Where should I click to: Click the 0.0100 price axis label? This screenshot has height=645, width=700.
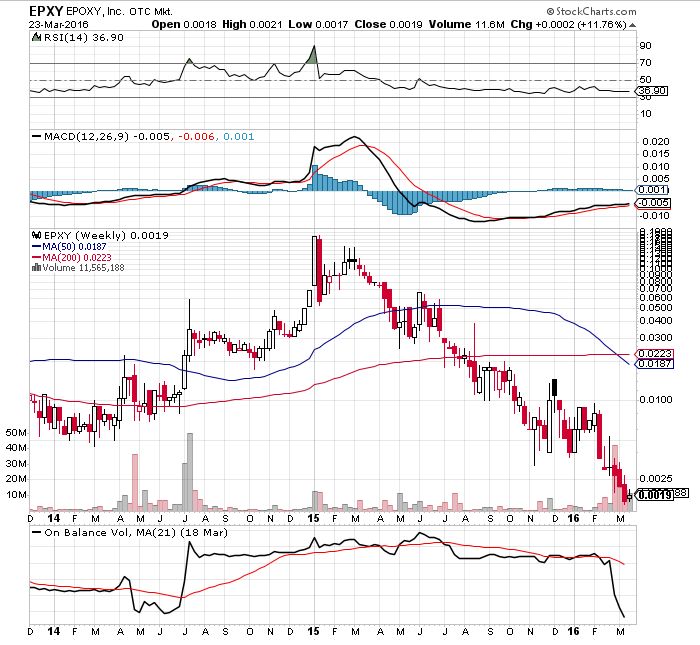point(656,399)
